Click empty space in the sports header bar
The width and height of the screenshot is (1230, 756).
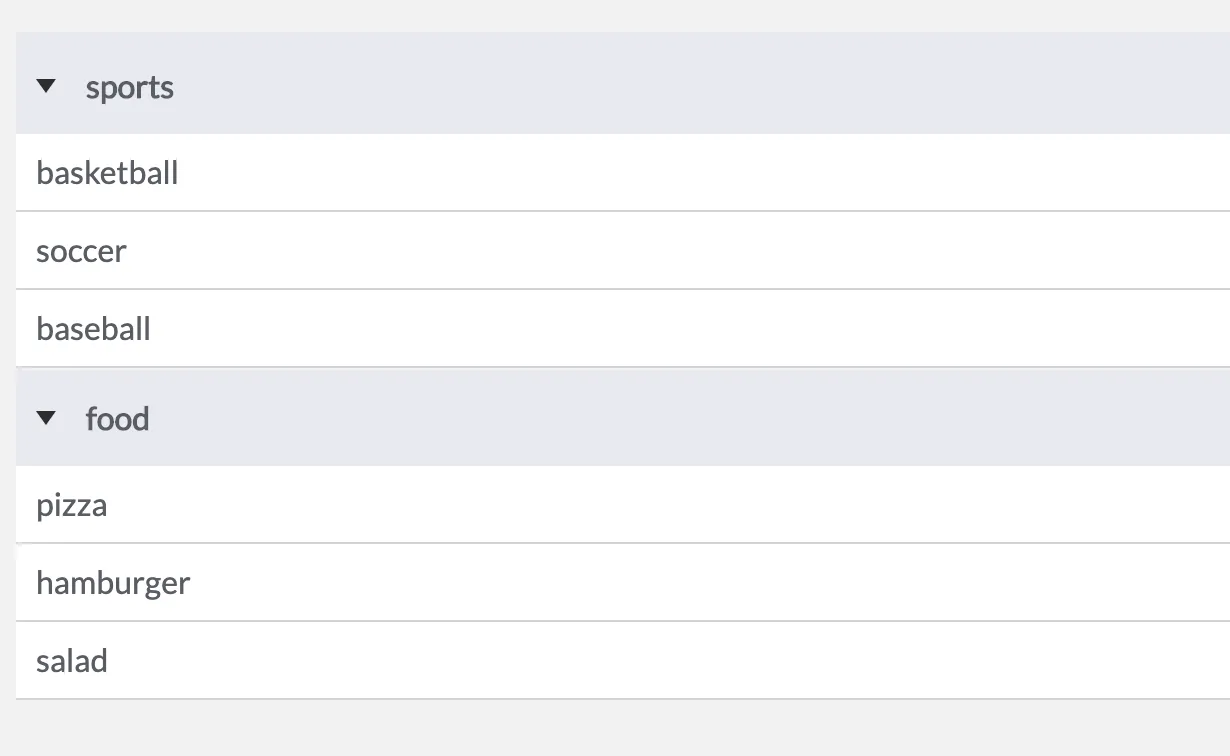(700, 84)
